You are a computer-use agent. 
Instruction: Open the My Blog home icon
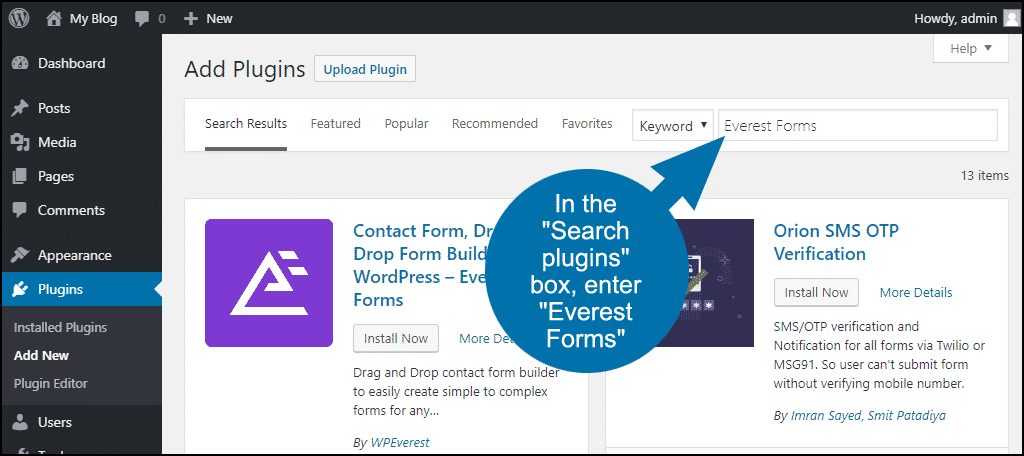click(x=54, y=19)
